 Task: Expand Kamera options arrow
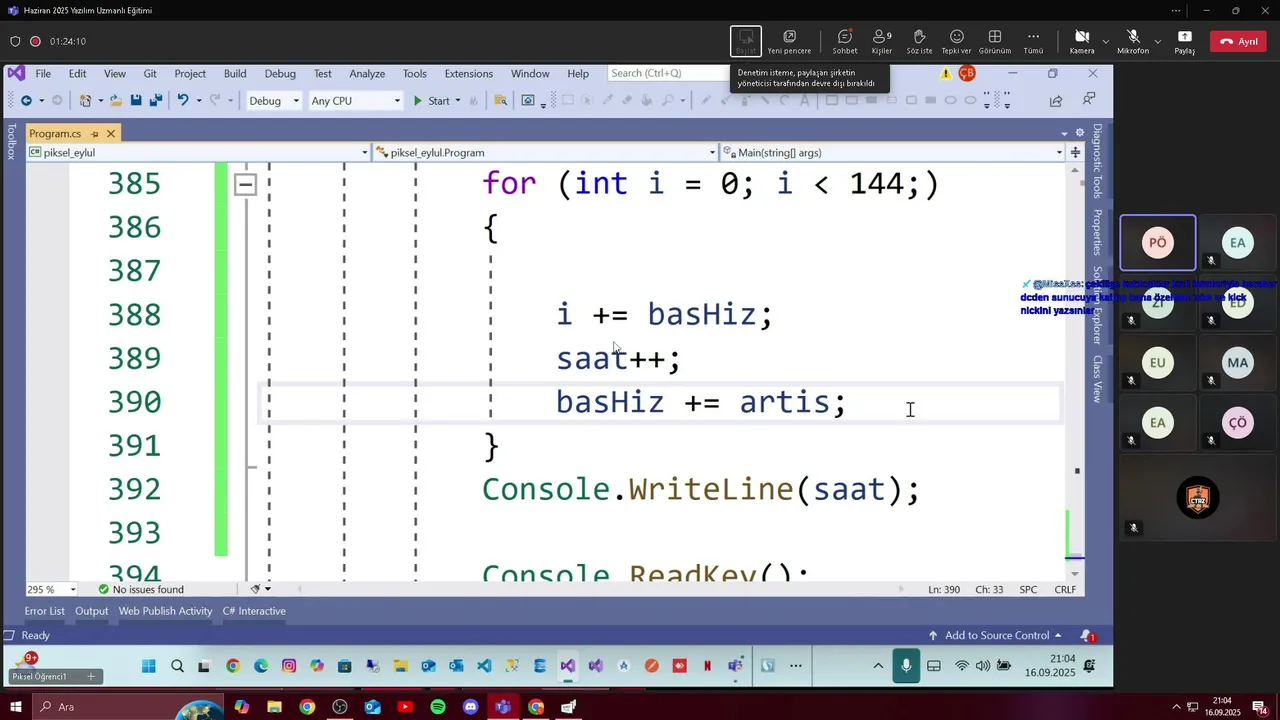click(1105, 42)
